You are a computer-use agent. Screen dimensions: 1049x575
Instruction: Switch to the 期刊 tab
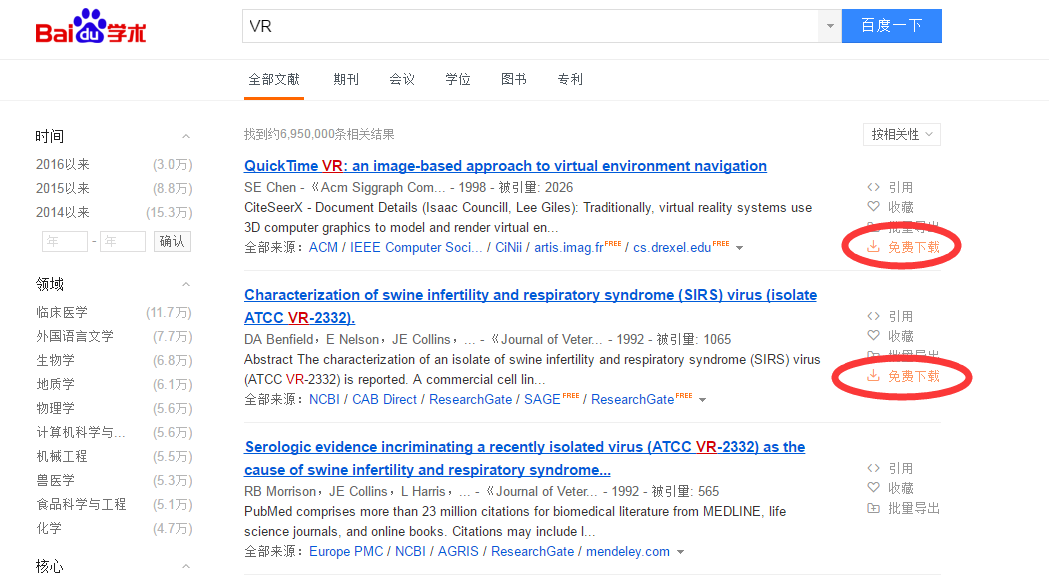coord(346,79)
